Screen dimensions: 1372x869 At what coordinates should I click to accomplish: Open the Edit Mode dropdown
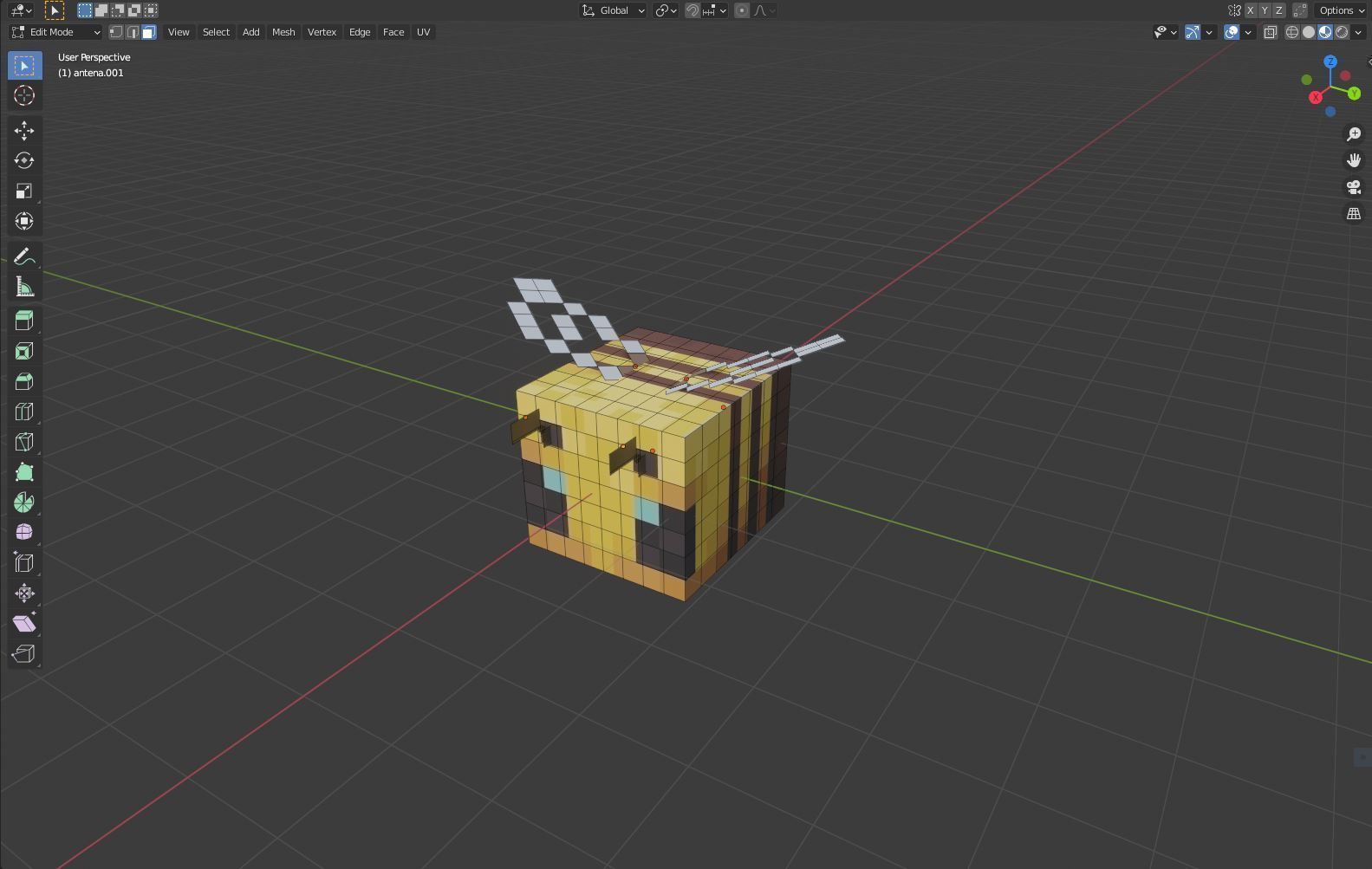tap(55, 32)
